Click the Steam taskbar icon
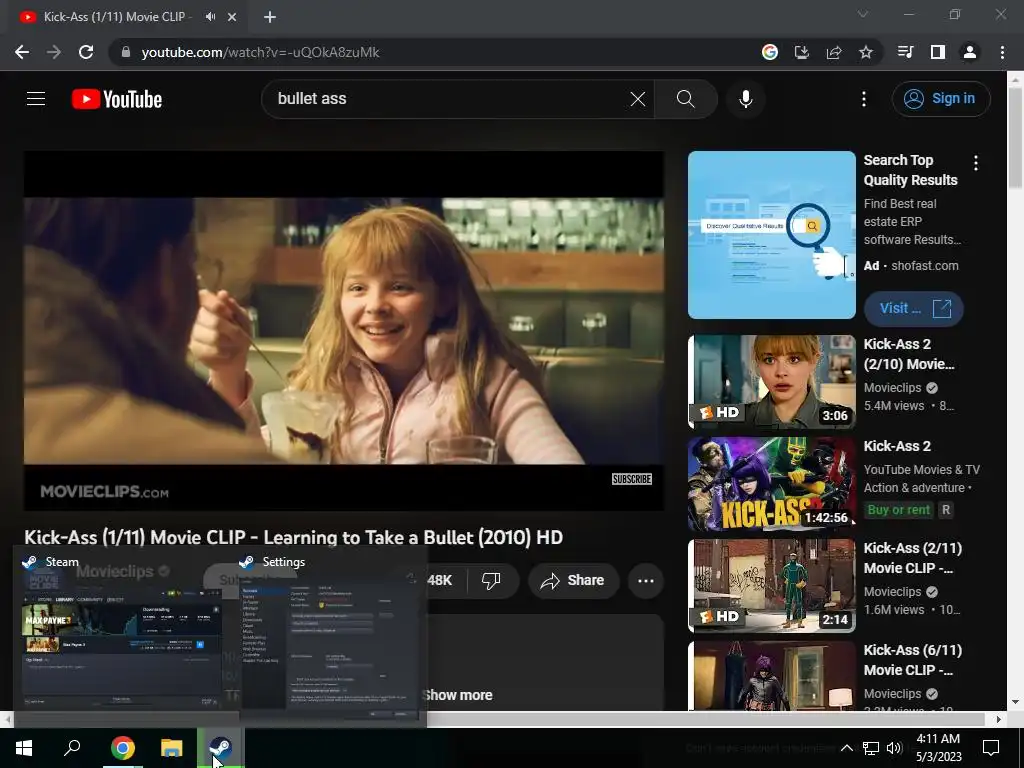Image resolution: width=1024 pixels, height=768 pixels. (x=221, y=748)
